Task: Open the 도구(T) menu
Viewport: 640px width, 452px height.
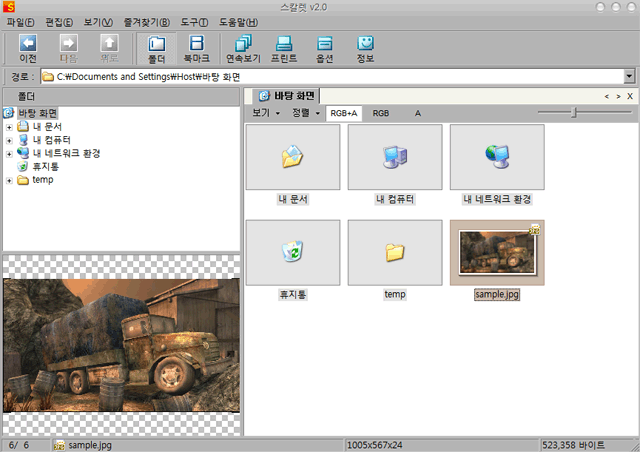Action: (194, 22)
